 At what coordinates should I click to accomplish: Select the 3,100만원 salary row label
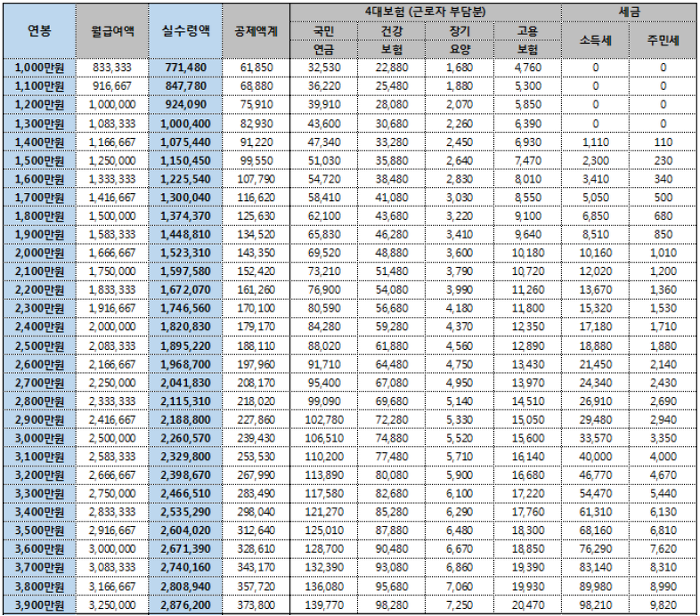click(x=40, y=457)
